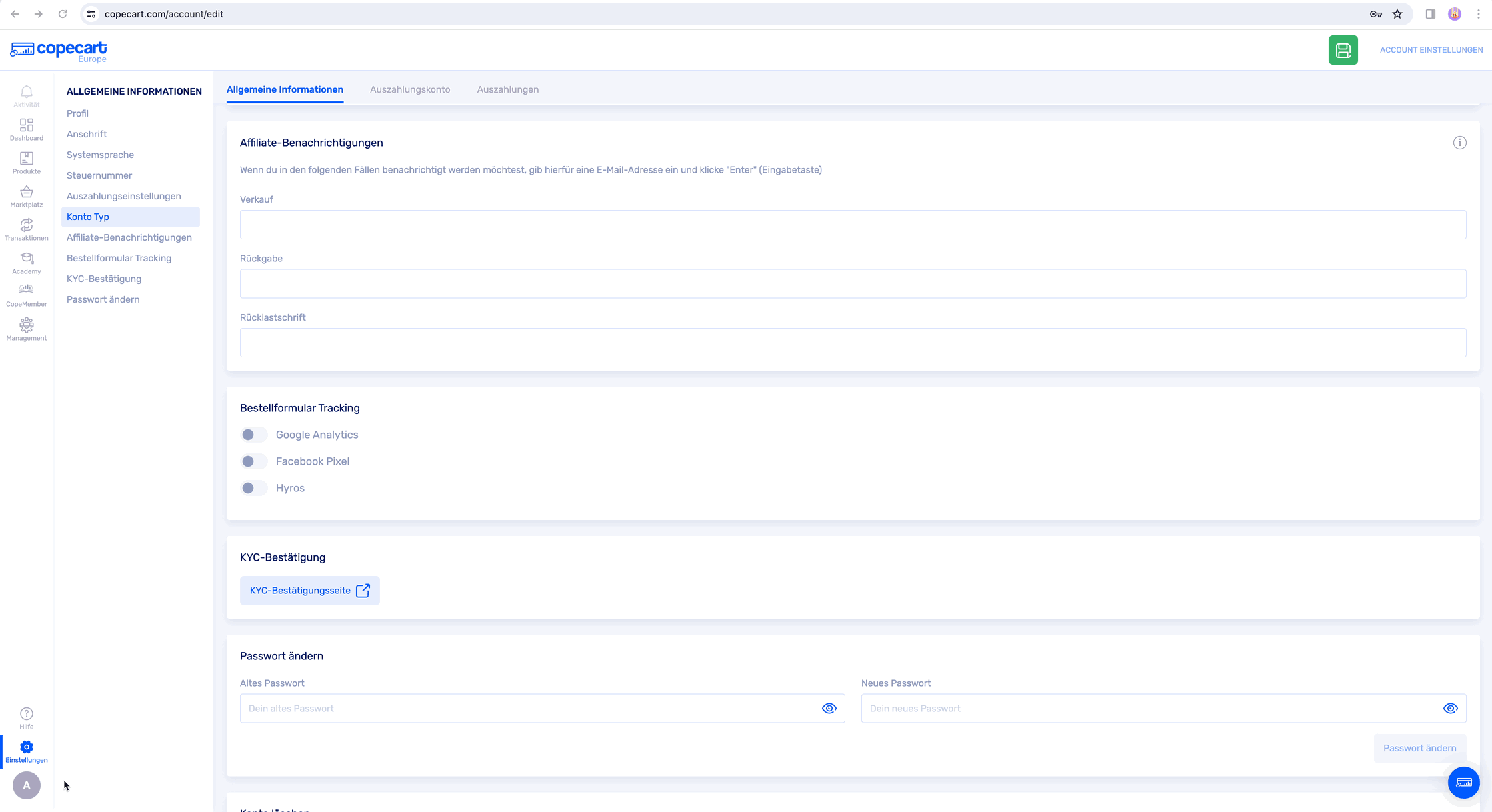Click the Passwort ändern button
1492x812 pixels.
tap(1419, 748)
